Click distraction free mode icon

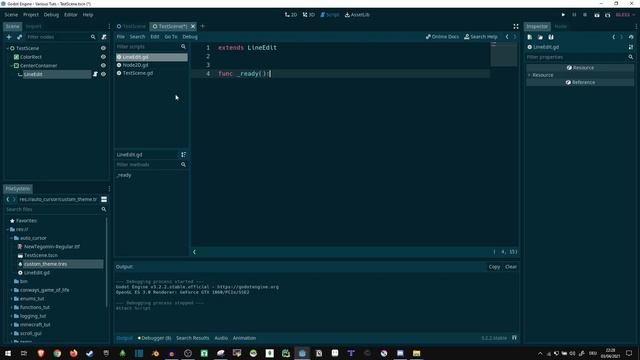tap(516, 26)
